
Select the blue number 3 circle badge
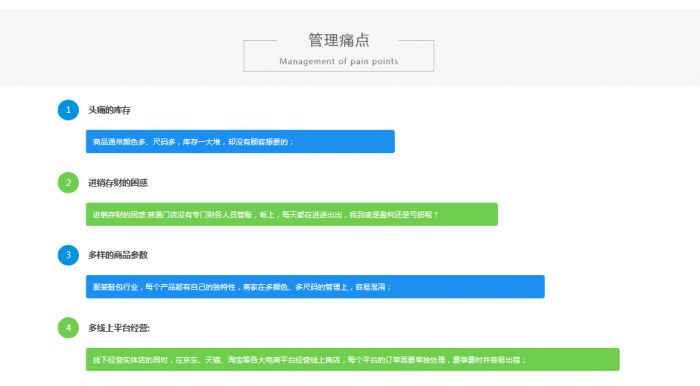pos(68,255)
